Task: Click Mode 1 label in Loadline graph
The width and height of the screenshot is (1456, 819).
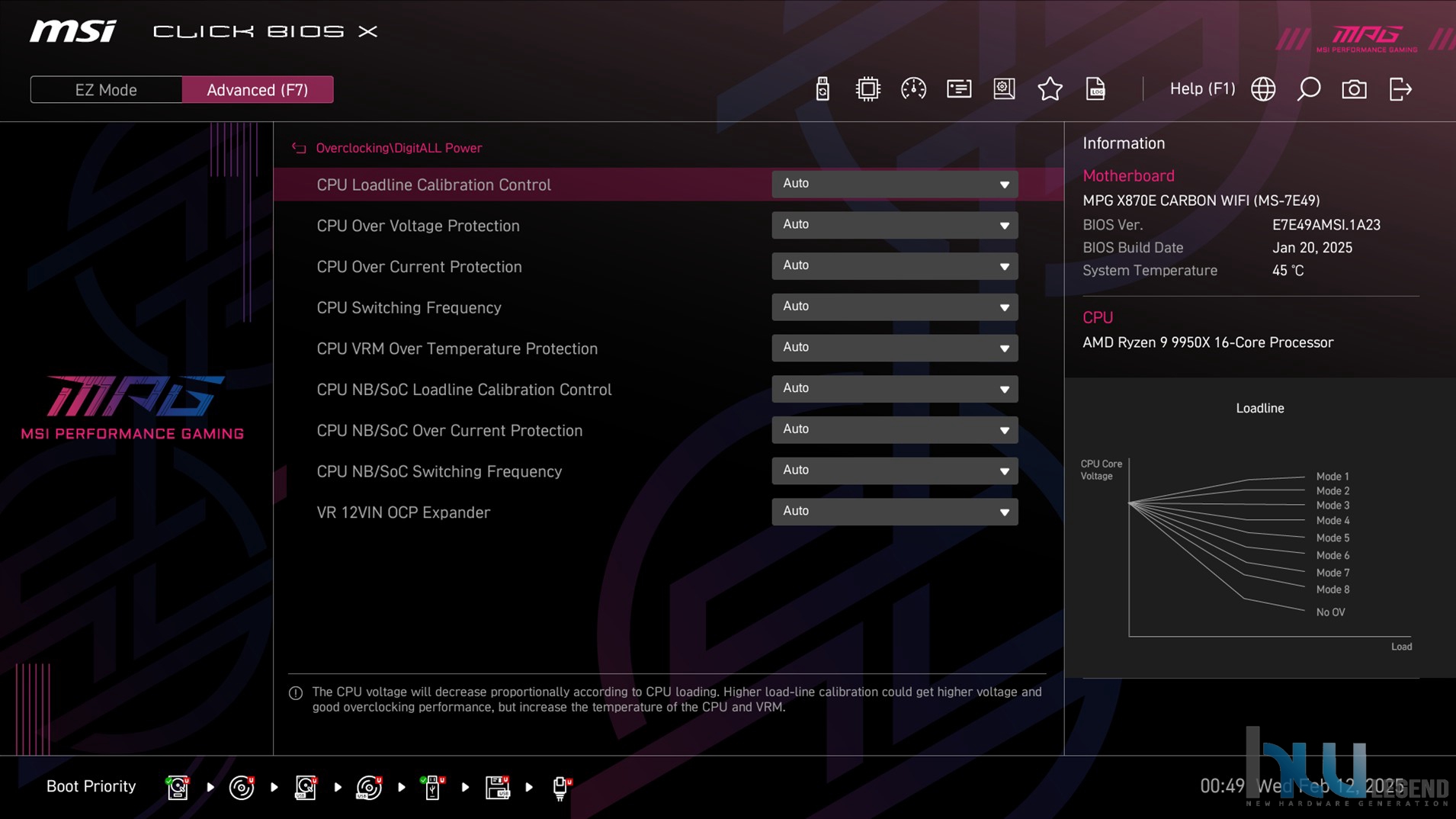Action: [1332, 477]
